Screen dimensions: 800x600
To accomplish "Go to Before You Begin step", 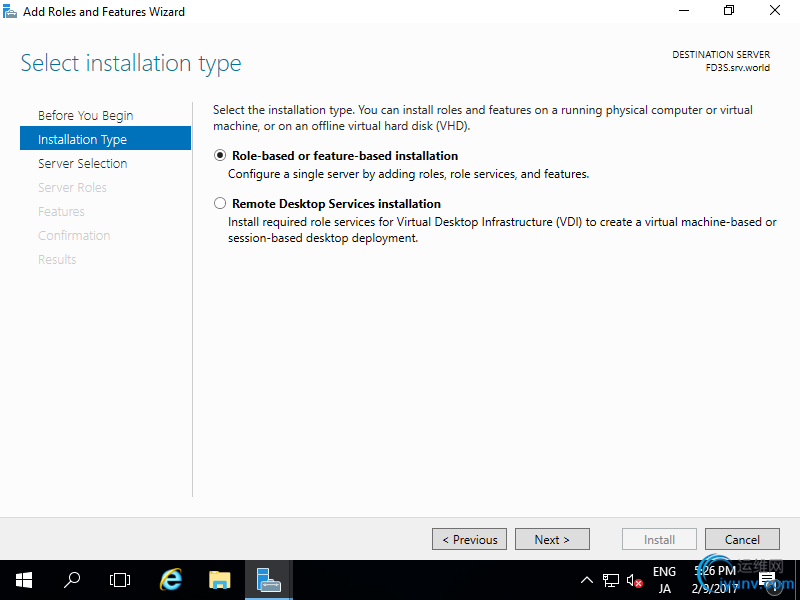I will pyautogui.click(x=85, y=116).
